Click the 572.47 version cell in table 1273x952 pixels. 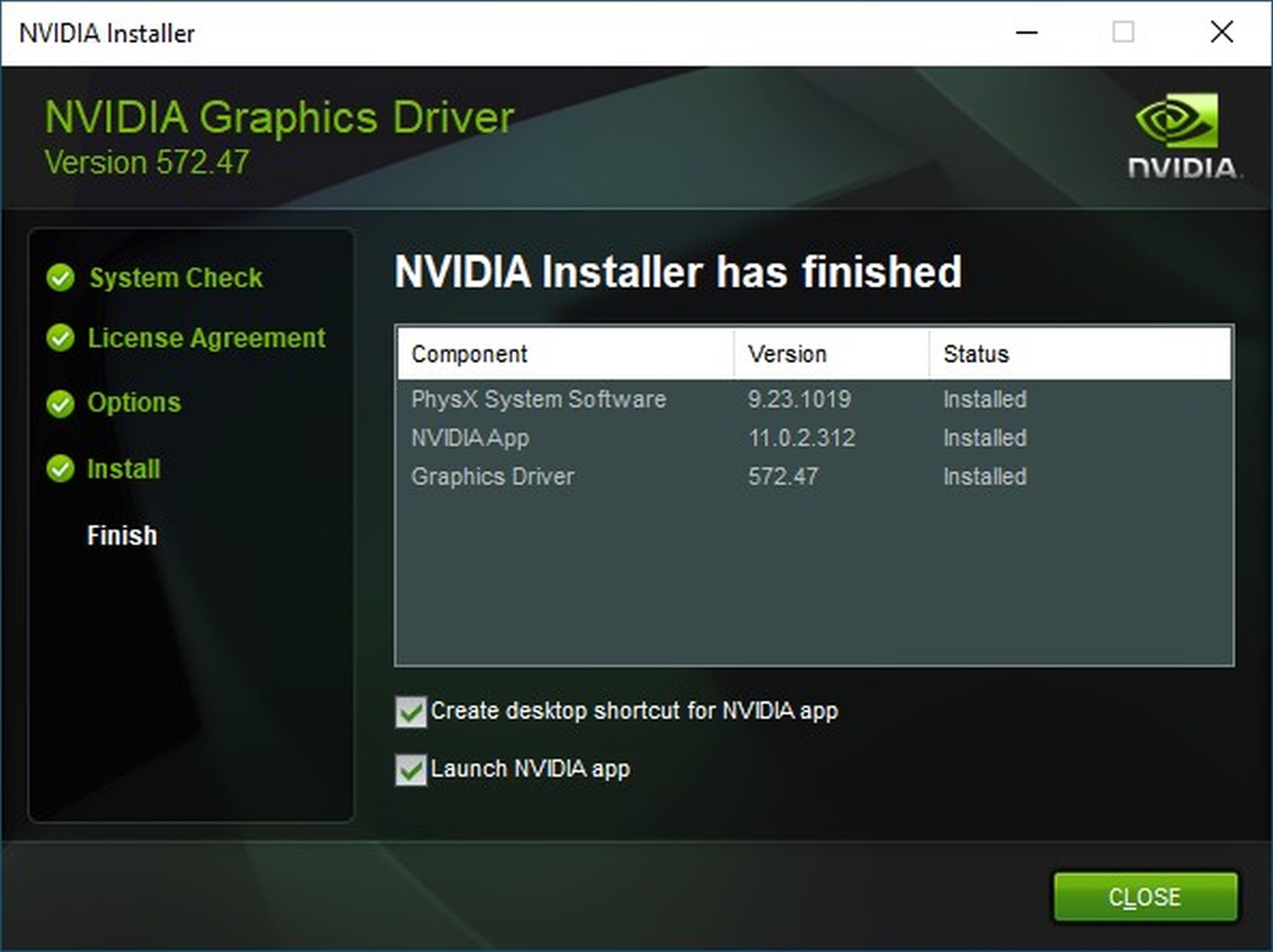tap(783, 476)
